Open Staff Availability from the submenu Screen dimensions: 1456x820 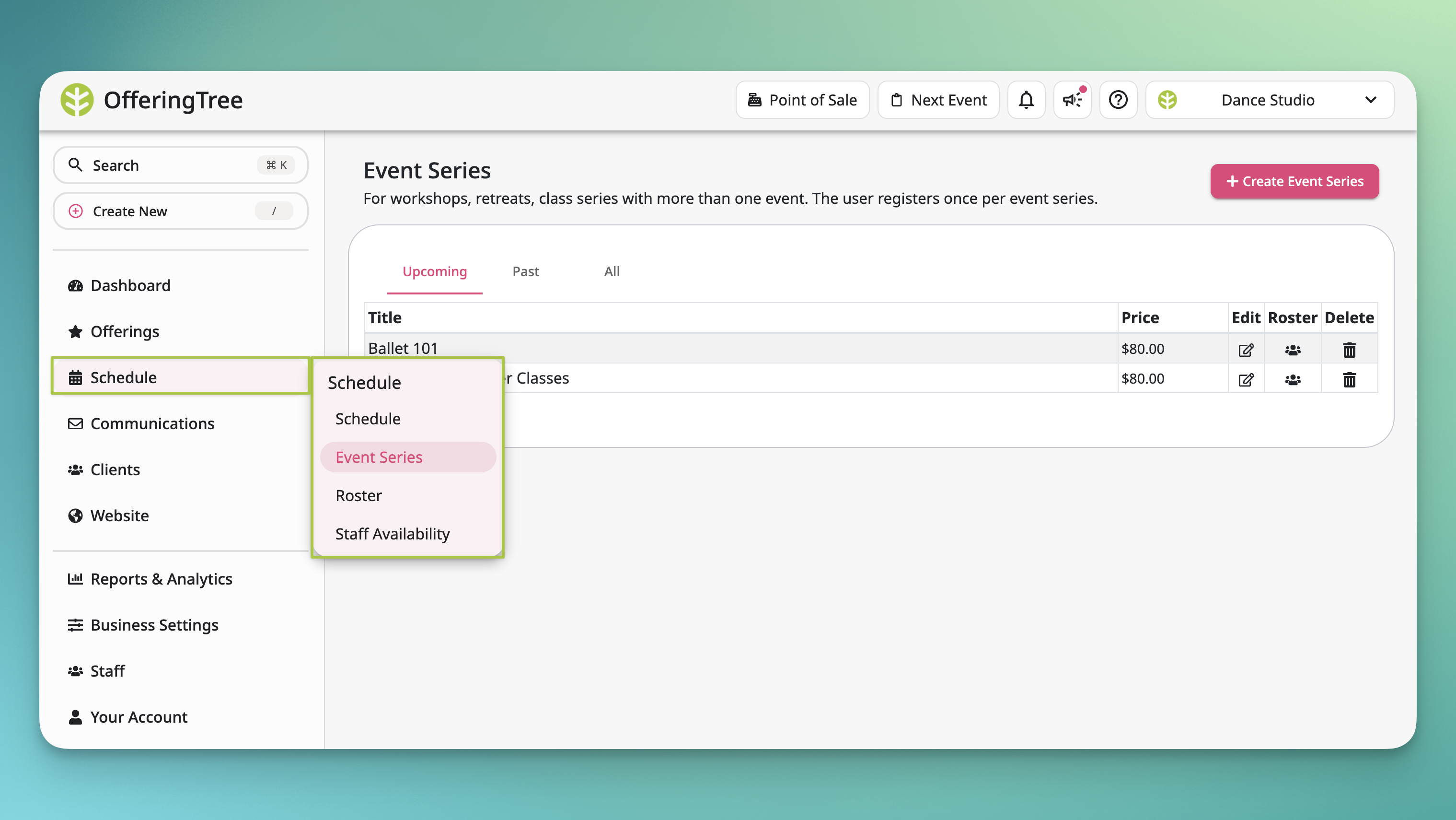point(392,534)
